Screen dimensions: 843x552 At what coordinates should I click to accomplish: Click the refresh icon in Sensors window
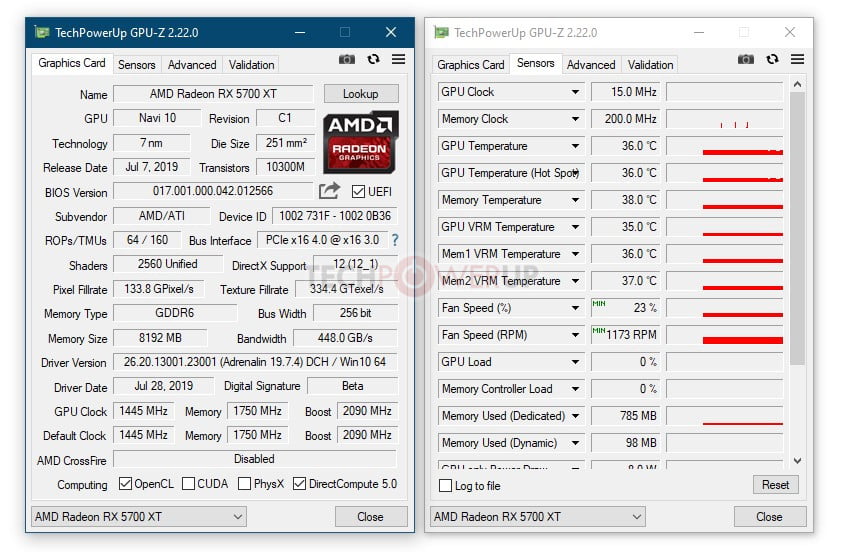coord(772,60)
